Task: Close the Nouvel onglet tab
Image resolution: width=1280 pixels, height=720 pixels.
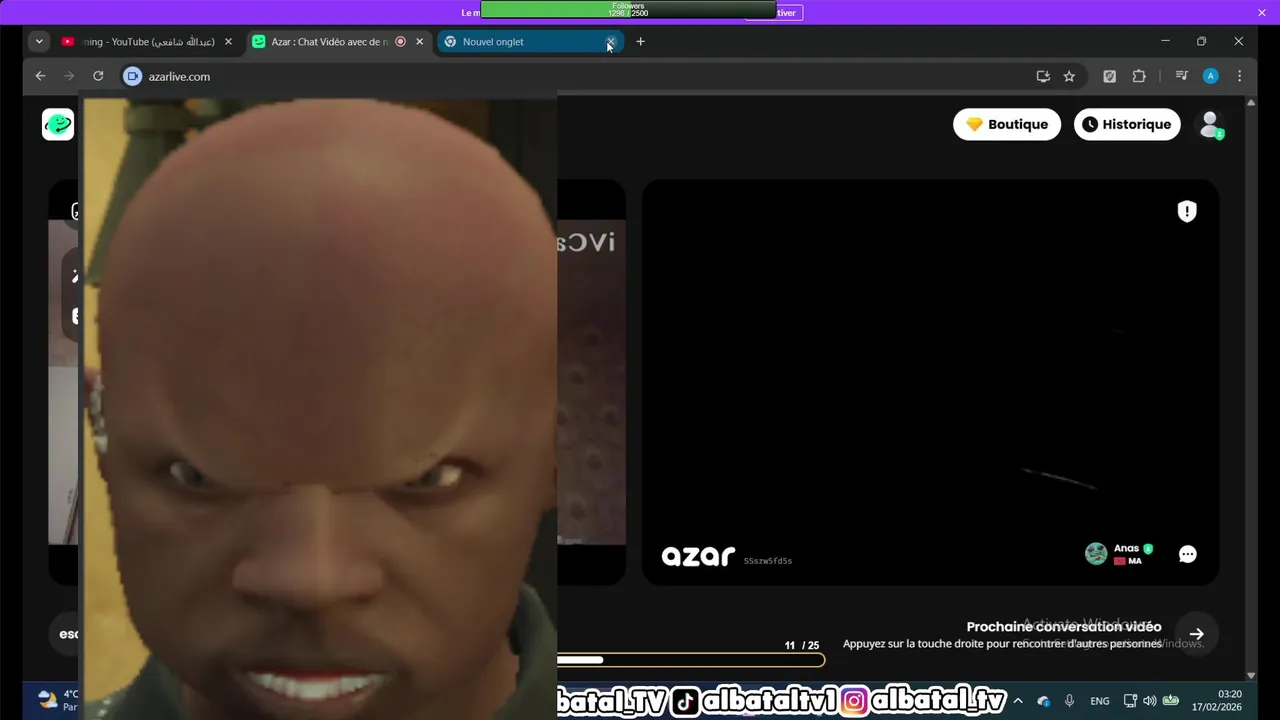Action: pyautogui.click(x=610, y=42)
